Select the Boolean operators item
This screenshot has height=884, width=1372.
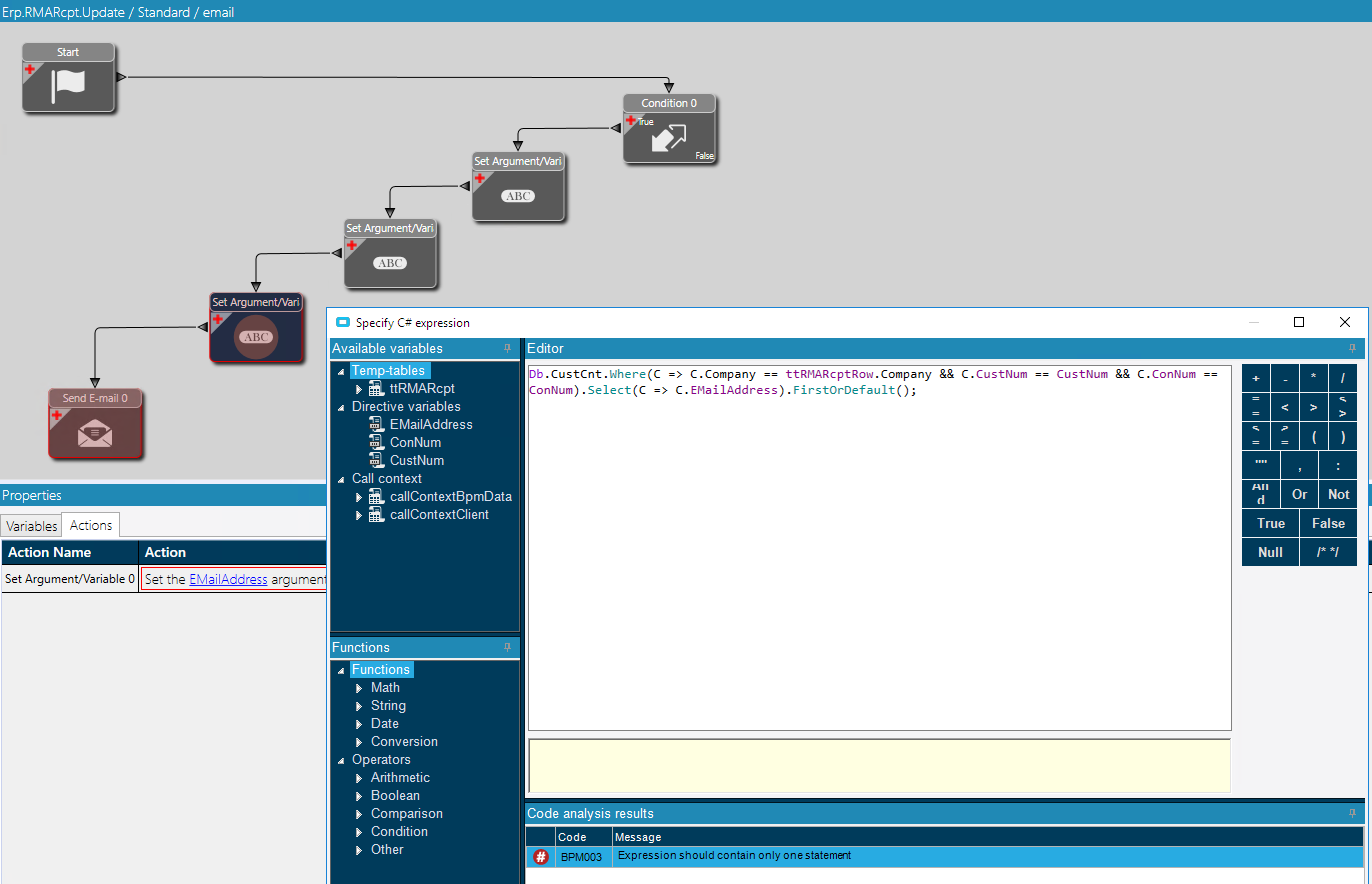[x=395, y=796]
